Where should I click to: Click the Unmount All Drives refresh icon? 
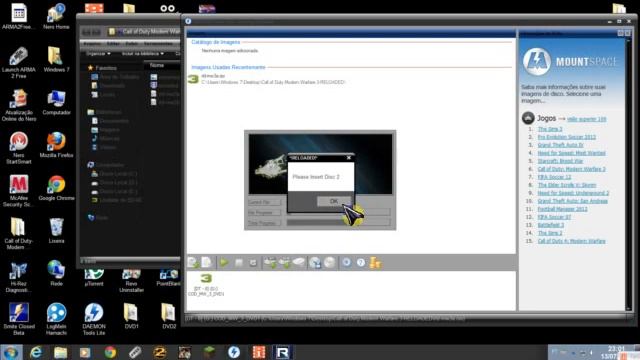tap(253, 263)
